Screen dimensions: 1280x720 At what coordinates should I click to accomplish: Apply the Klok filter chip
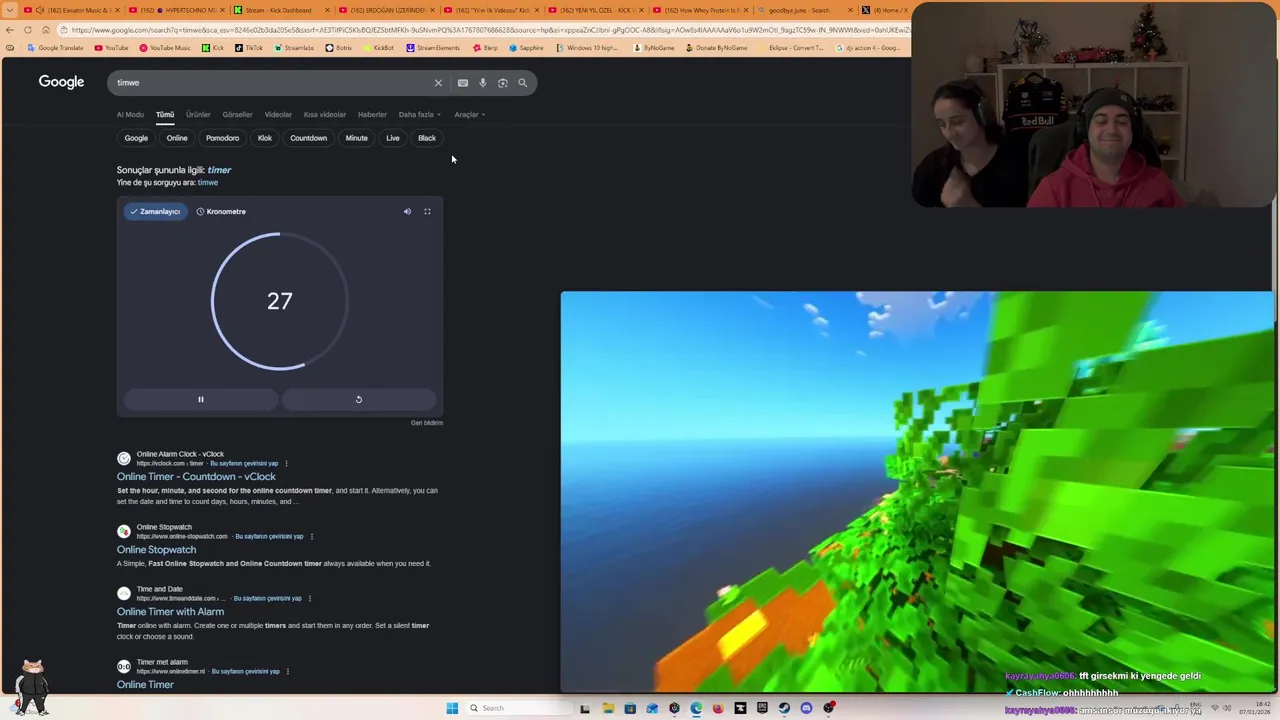tap(265, 138)
